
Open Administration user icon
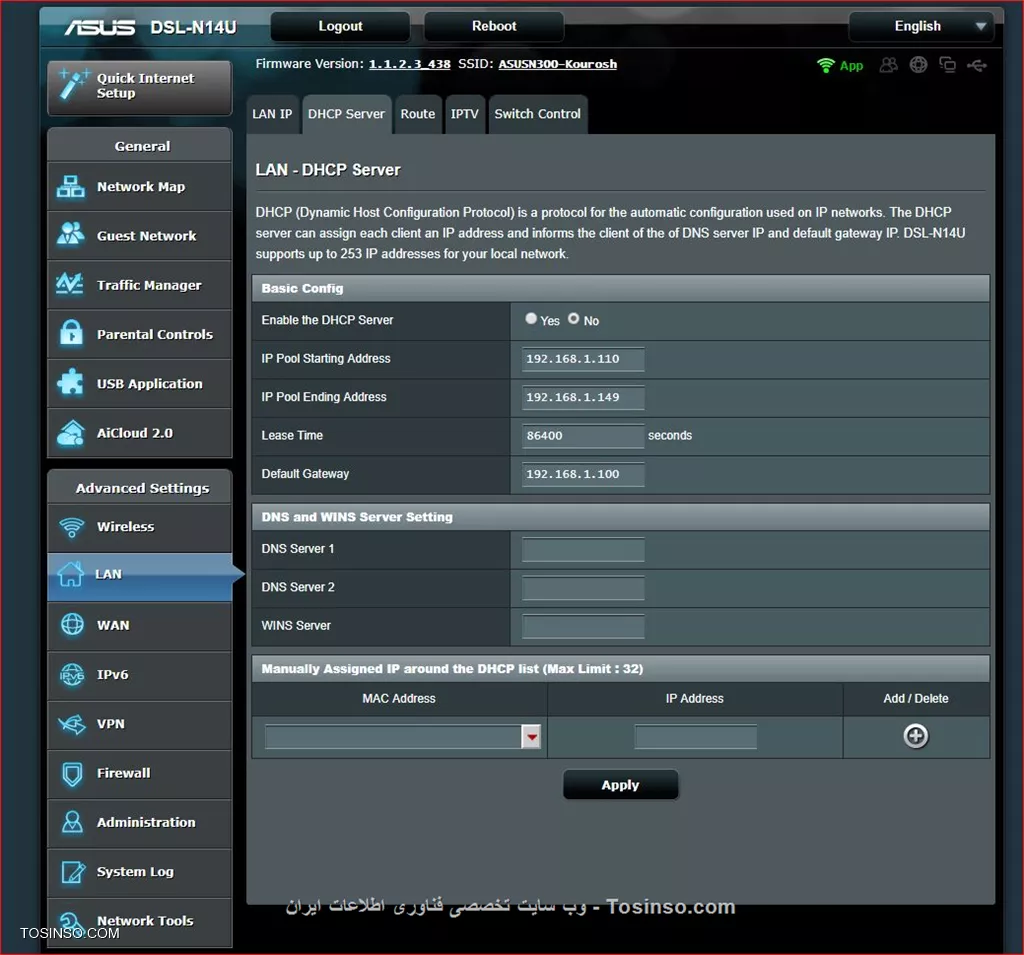(72, 822)
